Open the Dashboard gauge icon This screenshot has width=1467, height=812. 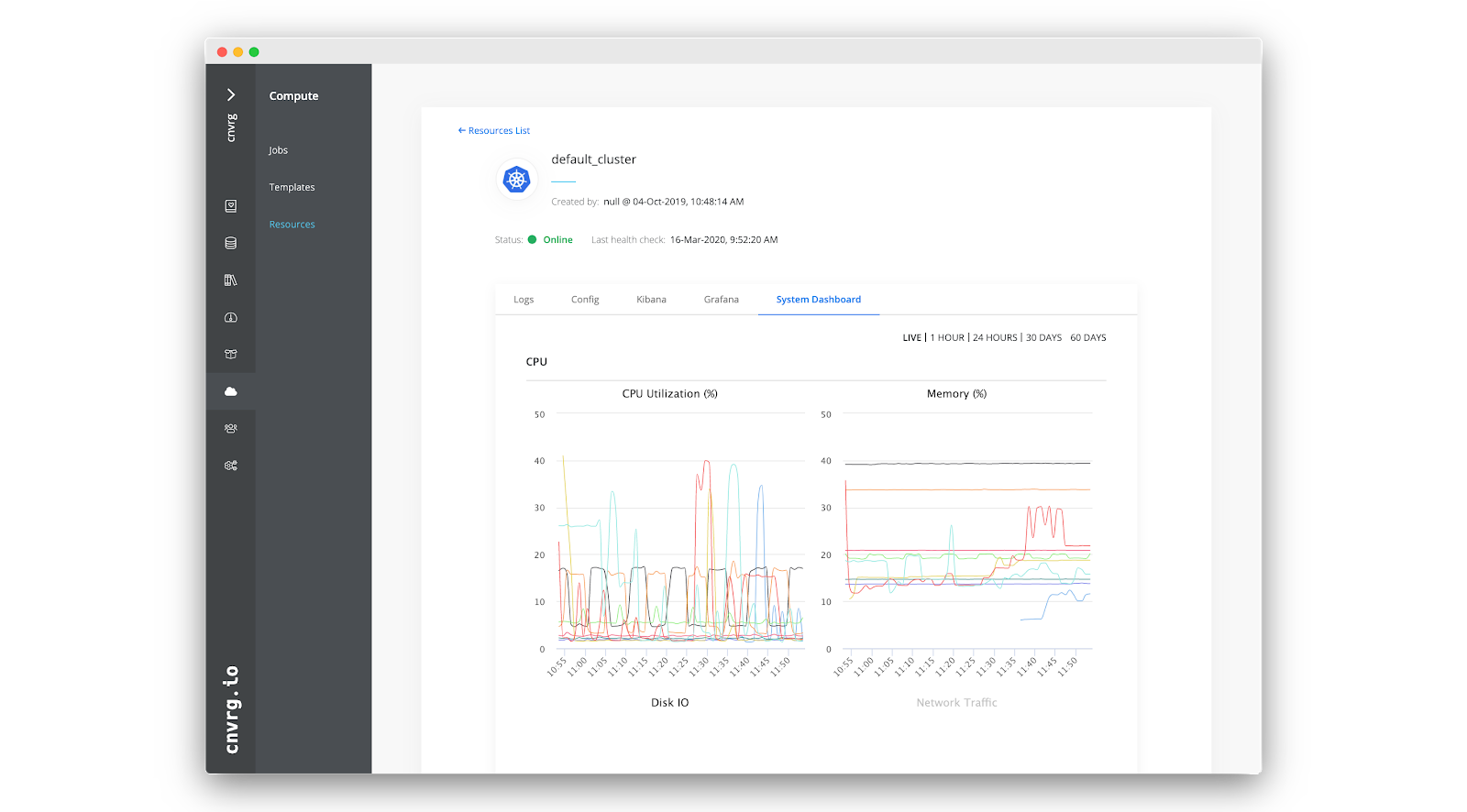point(231,317)
